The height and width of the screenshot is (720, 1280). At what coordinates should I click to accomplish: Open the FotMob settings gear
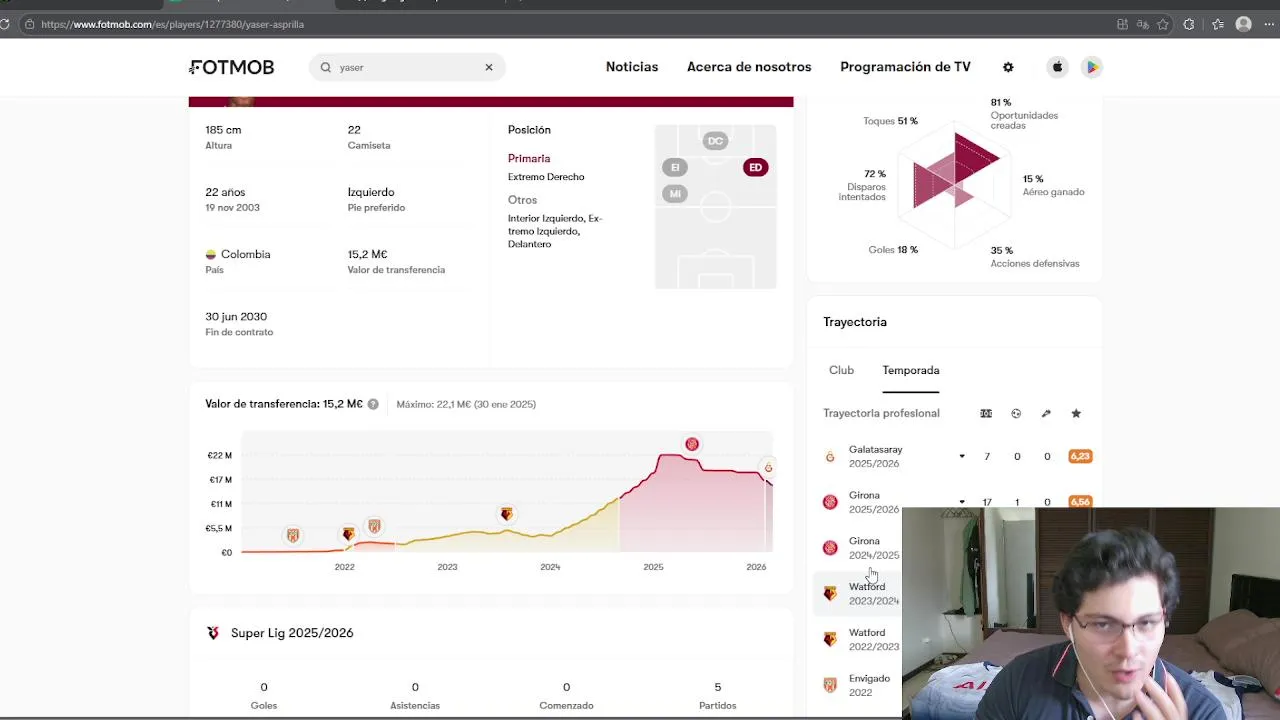point(1008,67)
